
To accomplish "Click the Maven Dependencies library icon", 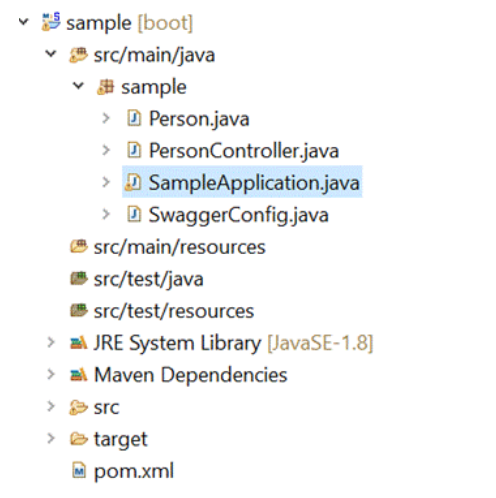I will [79, 375].
